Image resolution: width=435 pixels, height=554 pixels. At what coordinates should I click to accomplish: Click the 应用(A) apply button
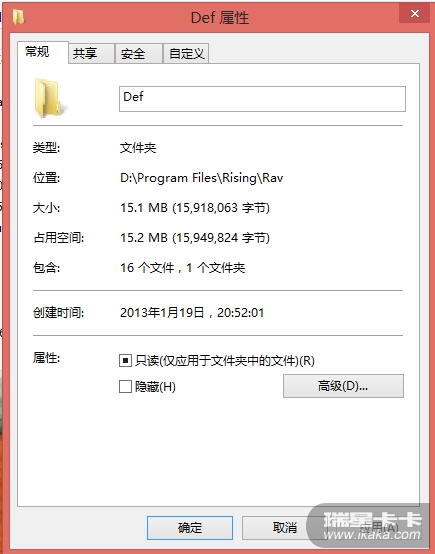click(379, 528)
